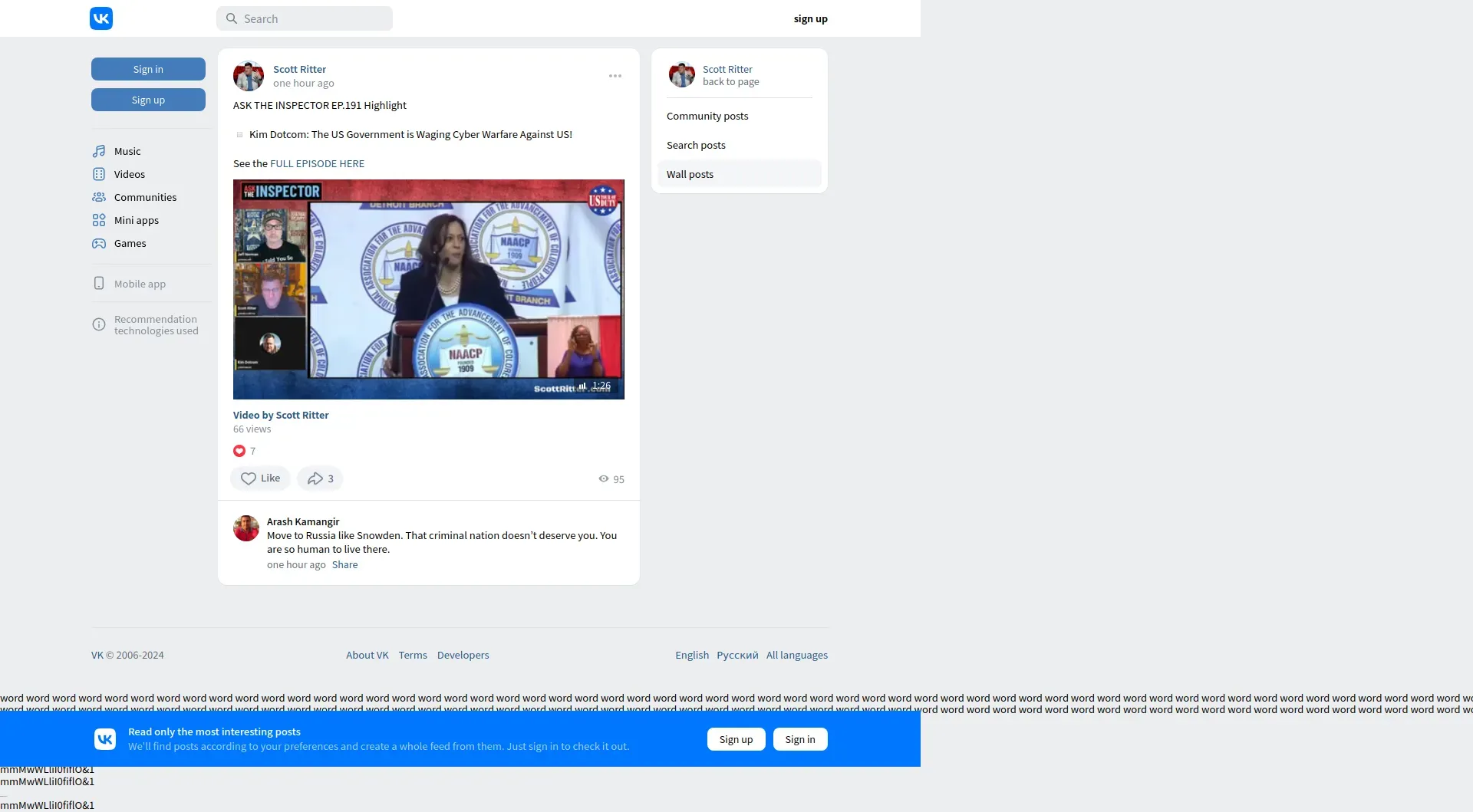
Task: Focus the Search input field
Action: [305, 18]
